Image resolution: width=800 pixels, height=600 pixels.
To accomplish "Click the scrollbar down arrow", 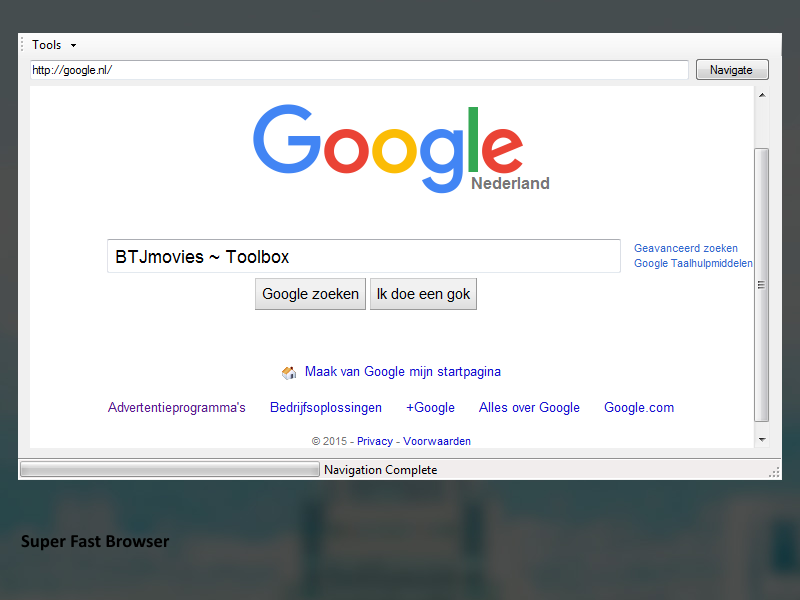I will coord(762,440).
